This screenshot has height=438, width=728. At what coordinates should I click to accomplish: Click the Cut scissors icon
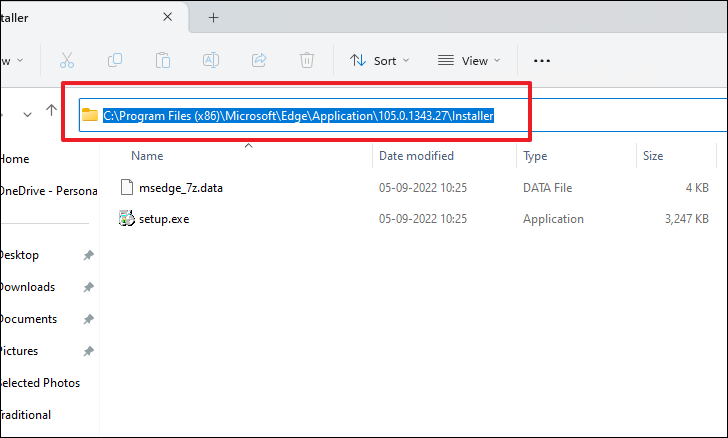[67, 60]
